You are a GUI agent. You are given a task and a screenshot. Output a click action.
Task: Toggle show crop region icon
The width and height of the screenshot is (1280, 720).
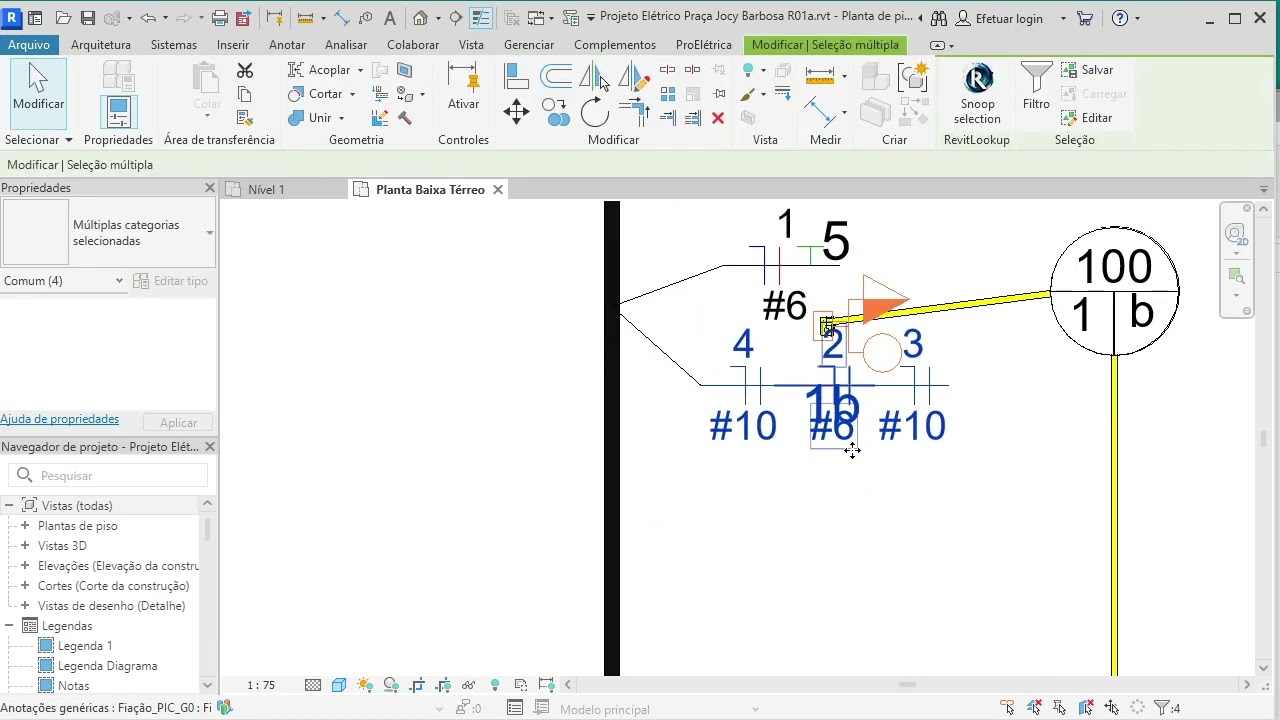443,685
